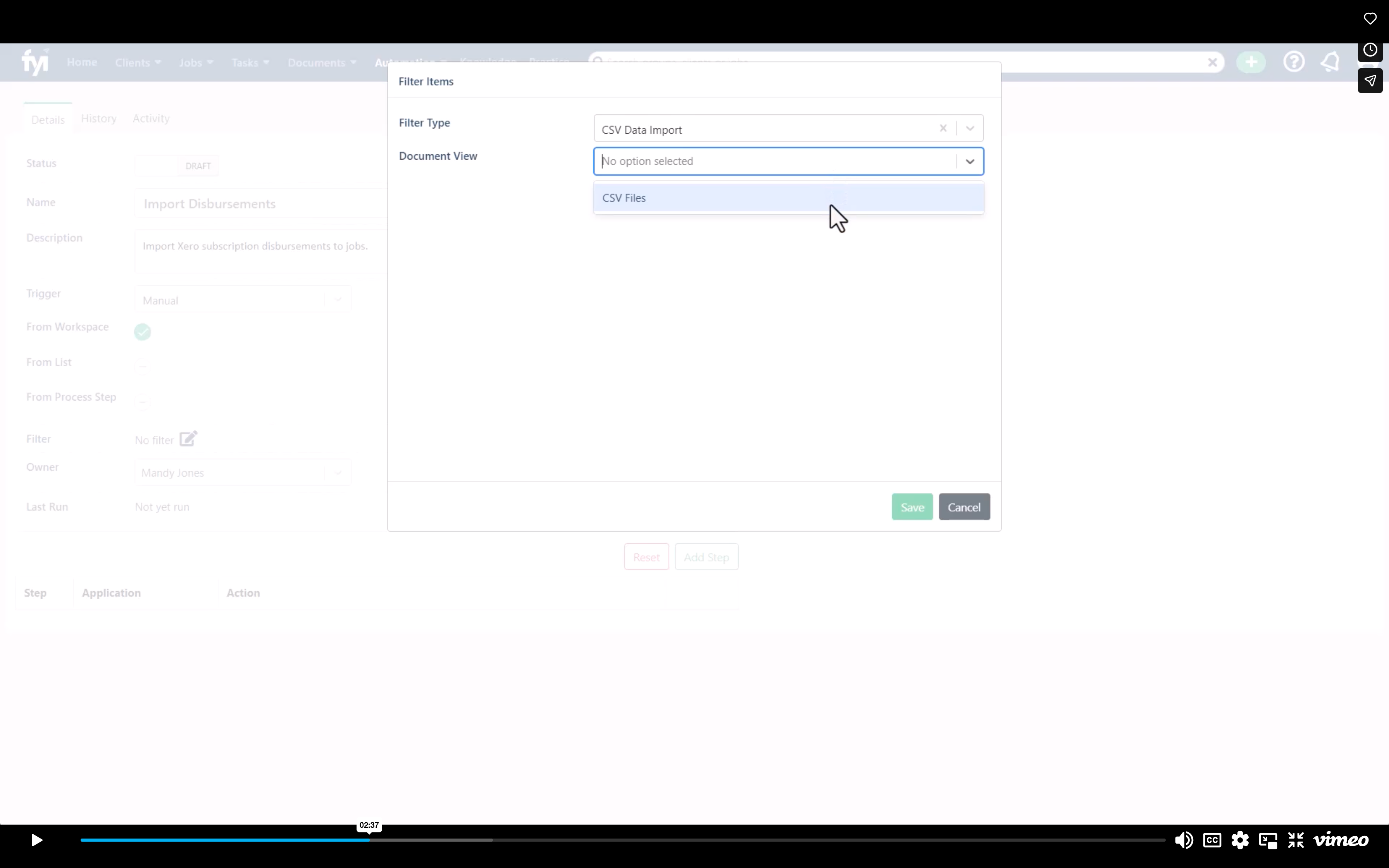Toggle closed captions CC icon
Image resolution: width=1389 pixels, height=868 pixels.
(x=1212, y=840)
